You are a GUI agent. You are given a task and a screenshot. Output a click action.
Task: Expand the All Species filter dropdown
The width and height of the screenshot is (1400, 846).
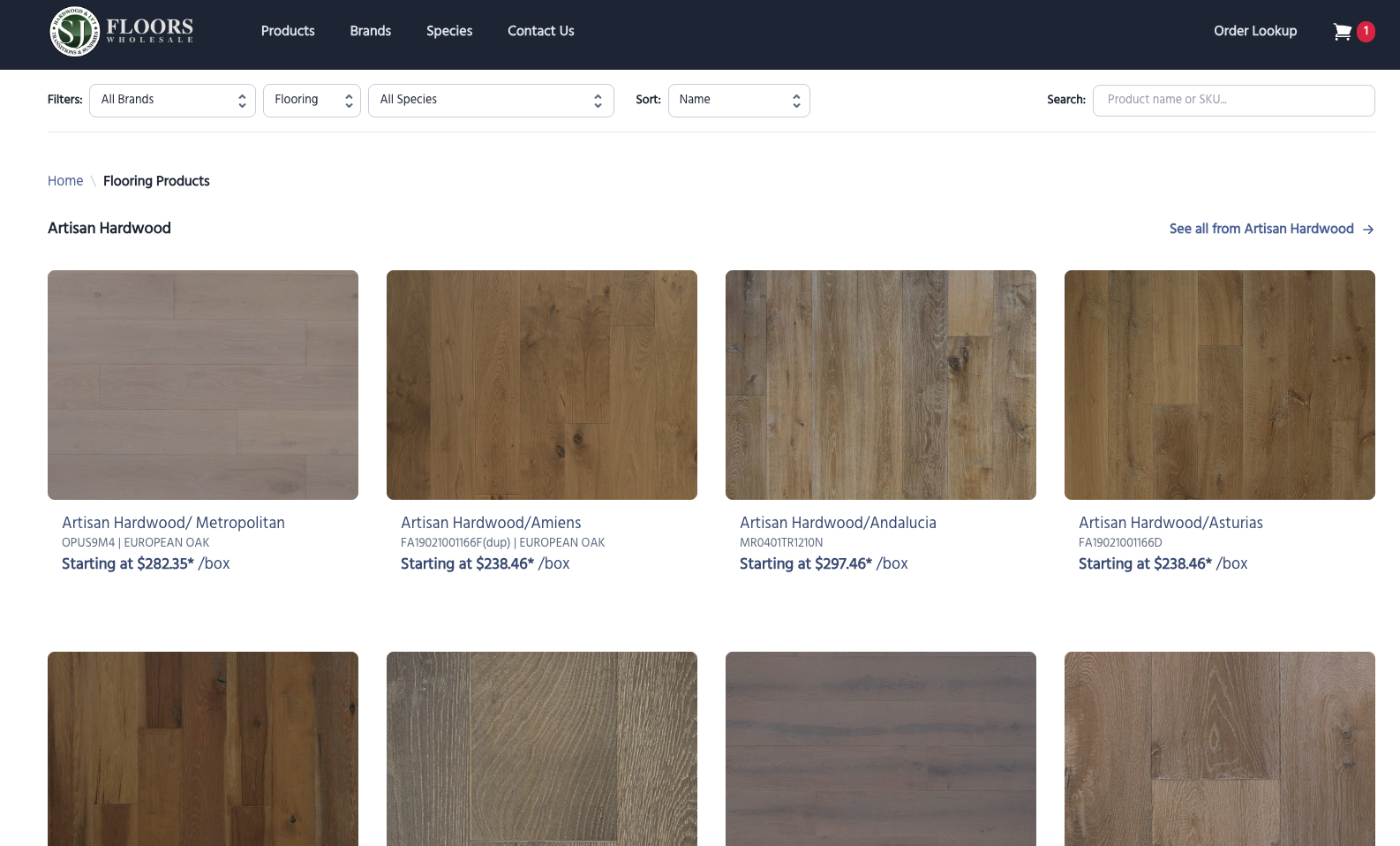[491, 101]
